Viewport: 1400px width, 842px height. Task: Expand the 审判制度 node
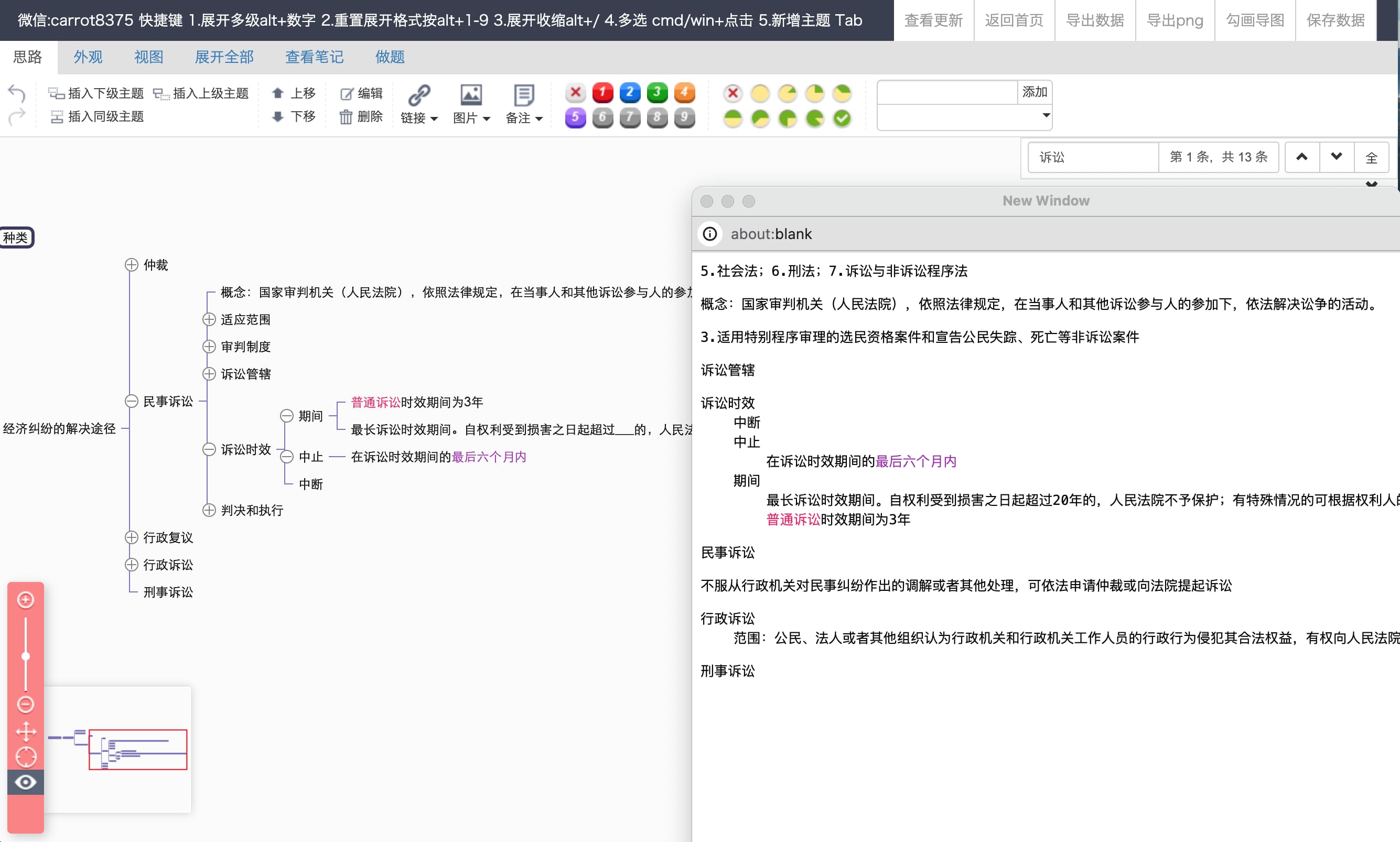[x=209, y=347]
